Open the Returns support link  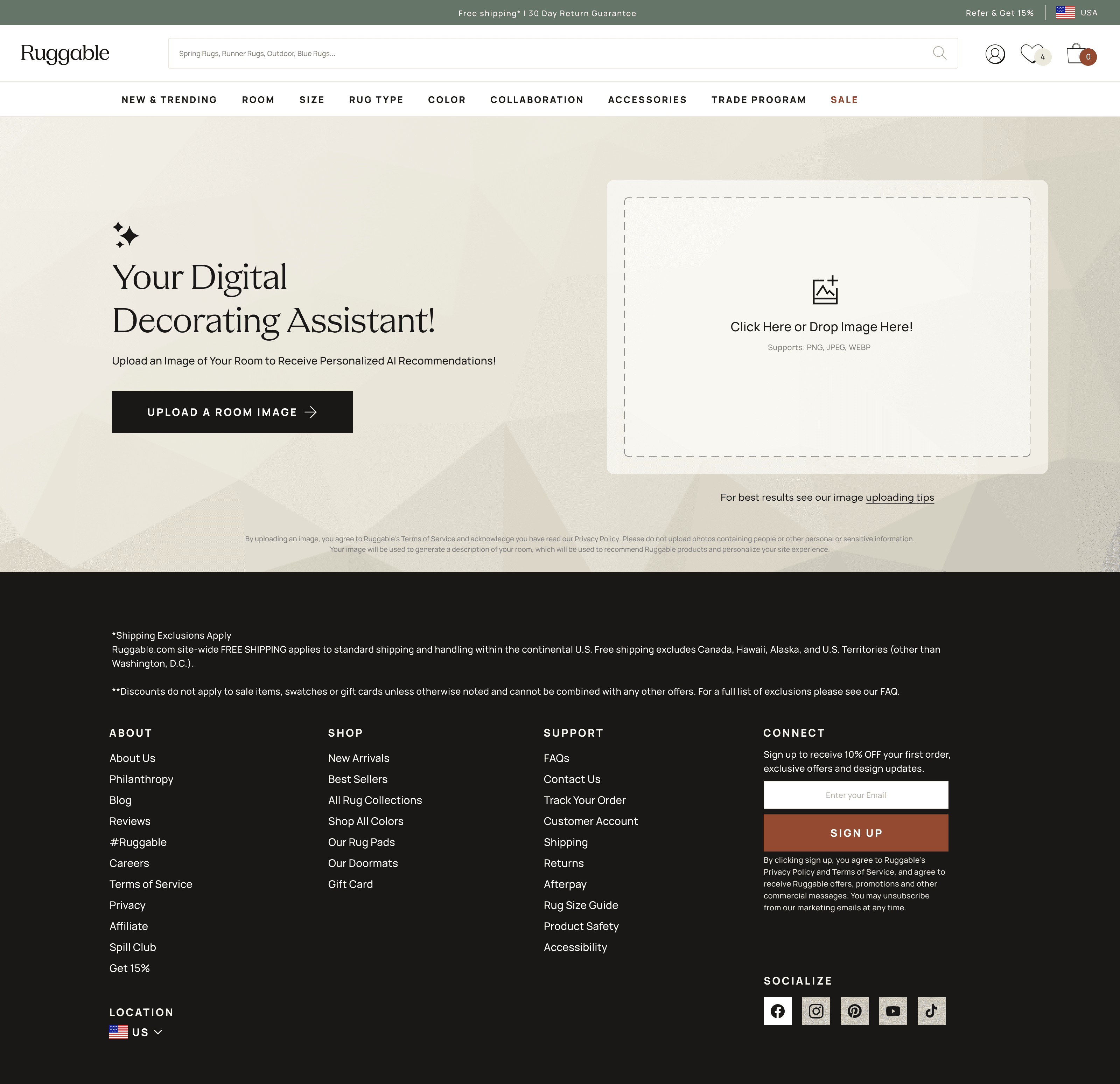click(x=563, y=863)
